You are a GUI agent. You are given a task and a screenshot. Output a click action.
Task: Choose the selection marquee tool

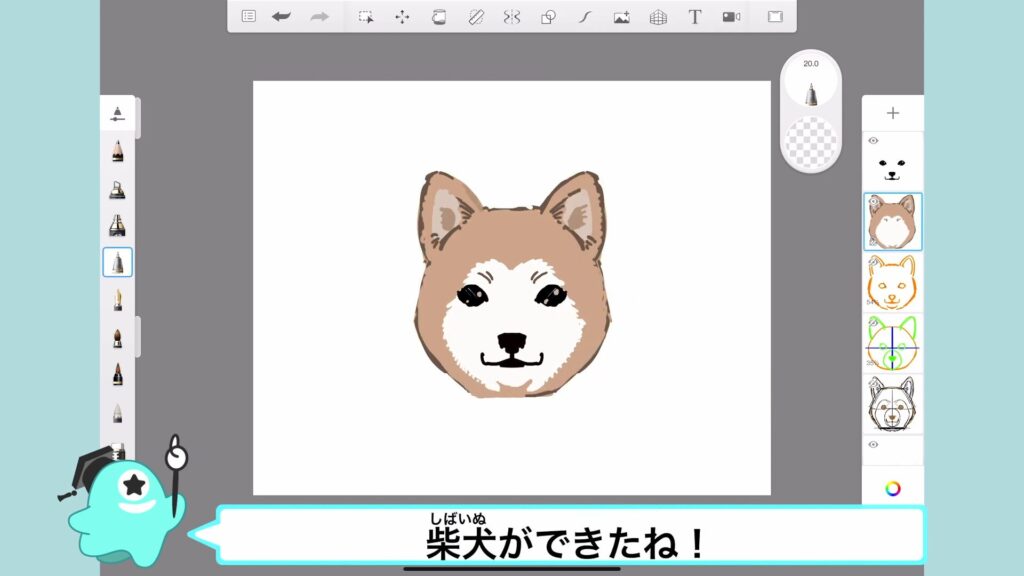coord(366,16)
